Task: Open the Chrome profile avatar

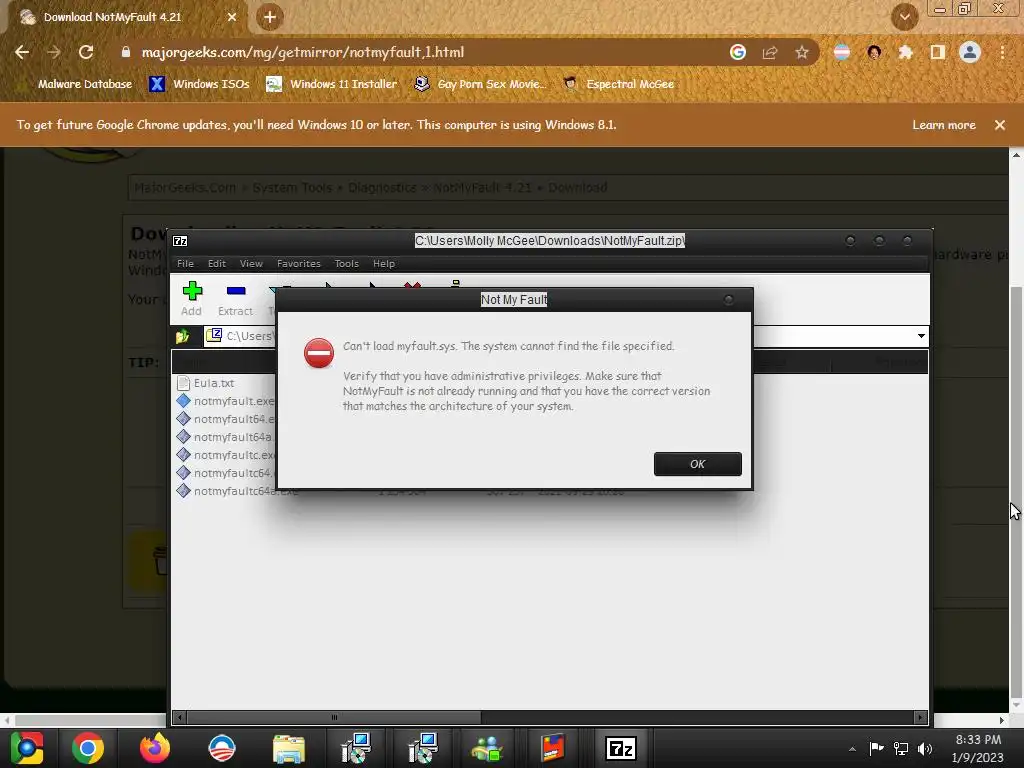Action: coord(970,52)
